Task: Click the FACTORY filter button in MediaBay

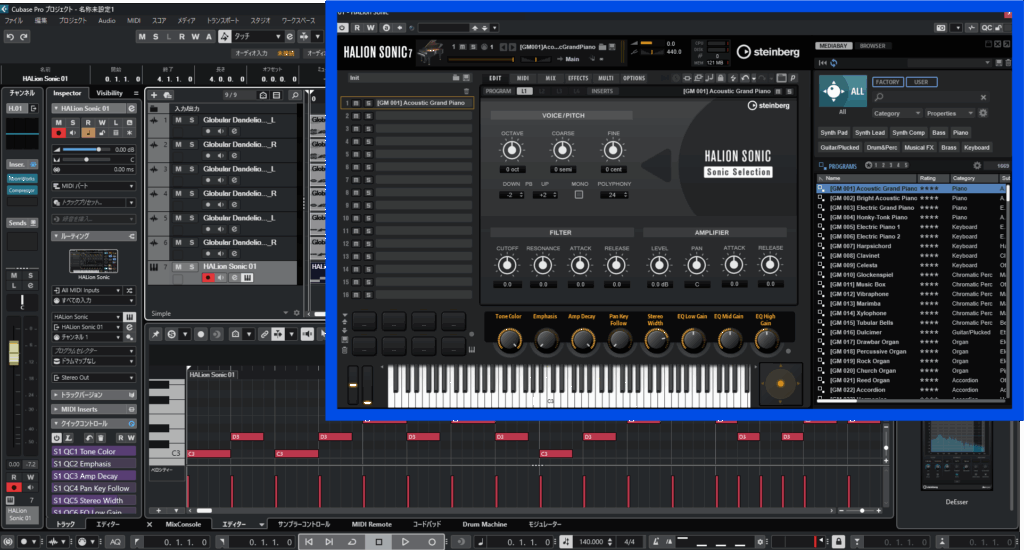Action: coord(887,82)
